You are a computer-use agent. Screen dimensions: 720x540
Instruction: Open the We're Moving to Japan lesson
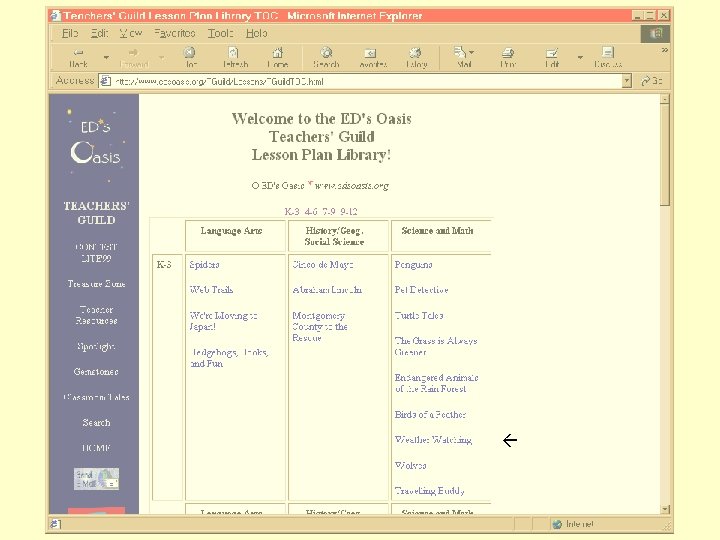click(223, 321)
